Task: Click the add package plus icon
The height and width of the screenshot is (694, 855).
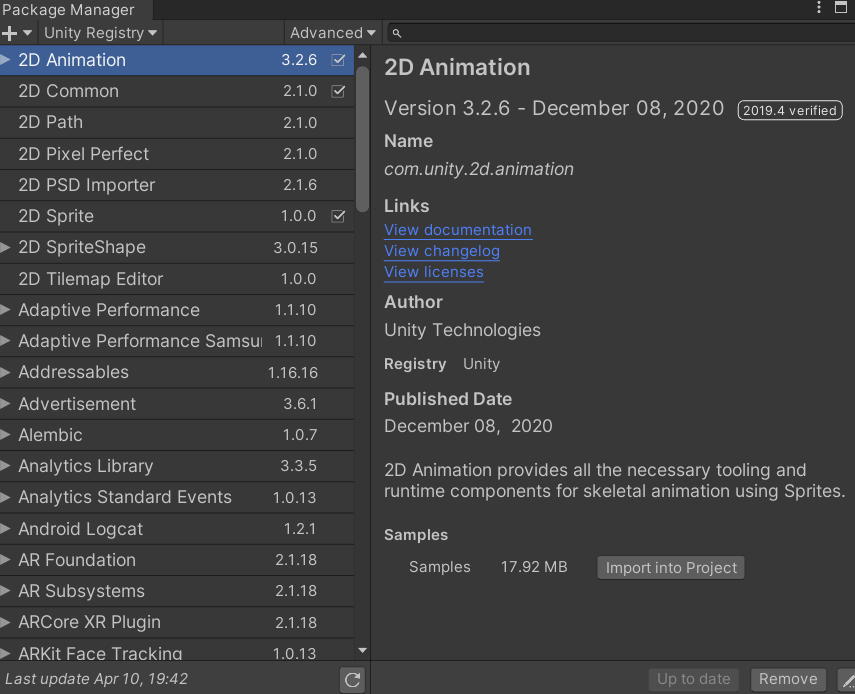Action: pos(11,33)
